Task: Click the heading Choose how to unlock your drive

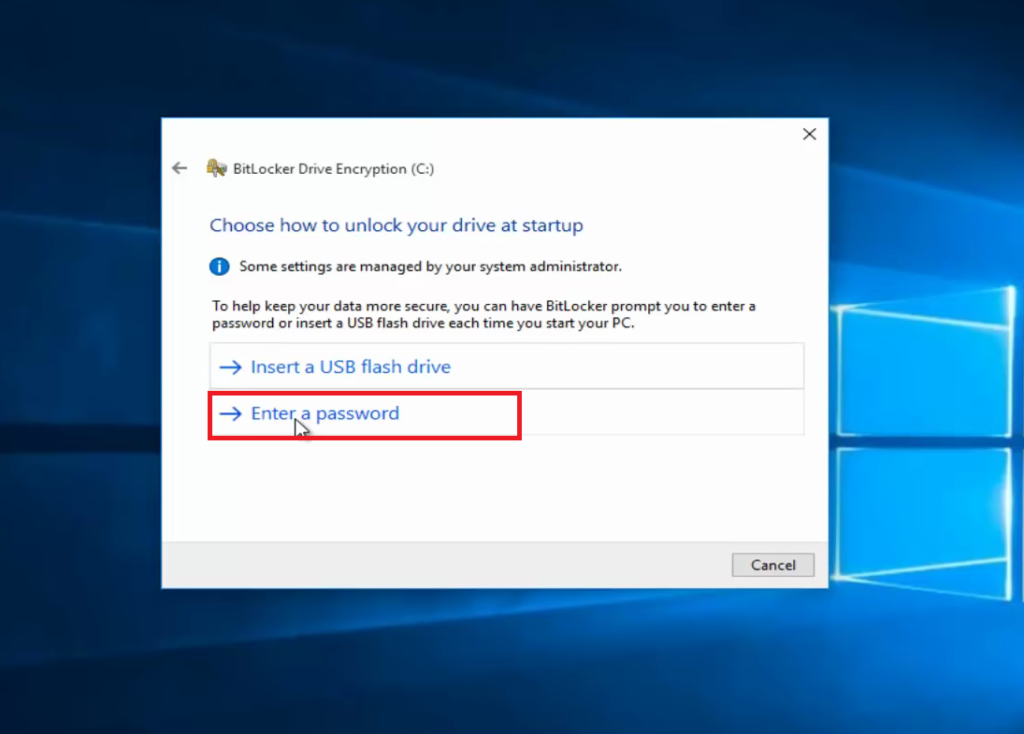Action: [x=396, y=225]
